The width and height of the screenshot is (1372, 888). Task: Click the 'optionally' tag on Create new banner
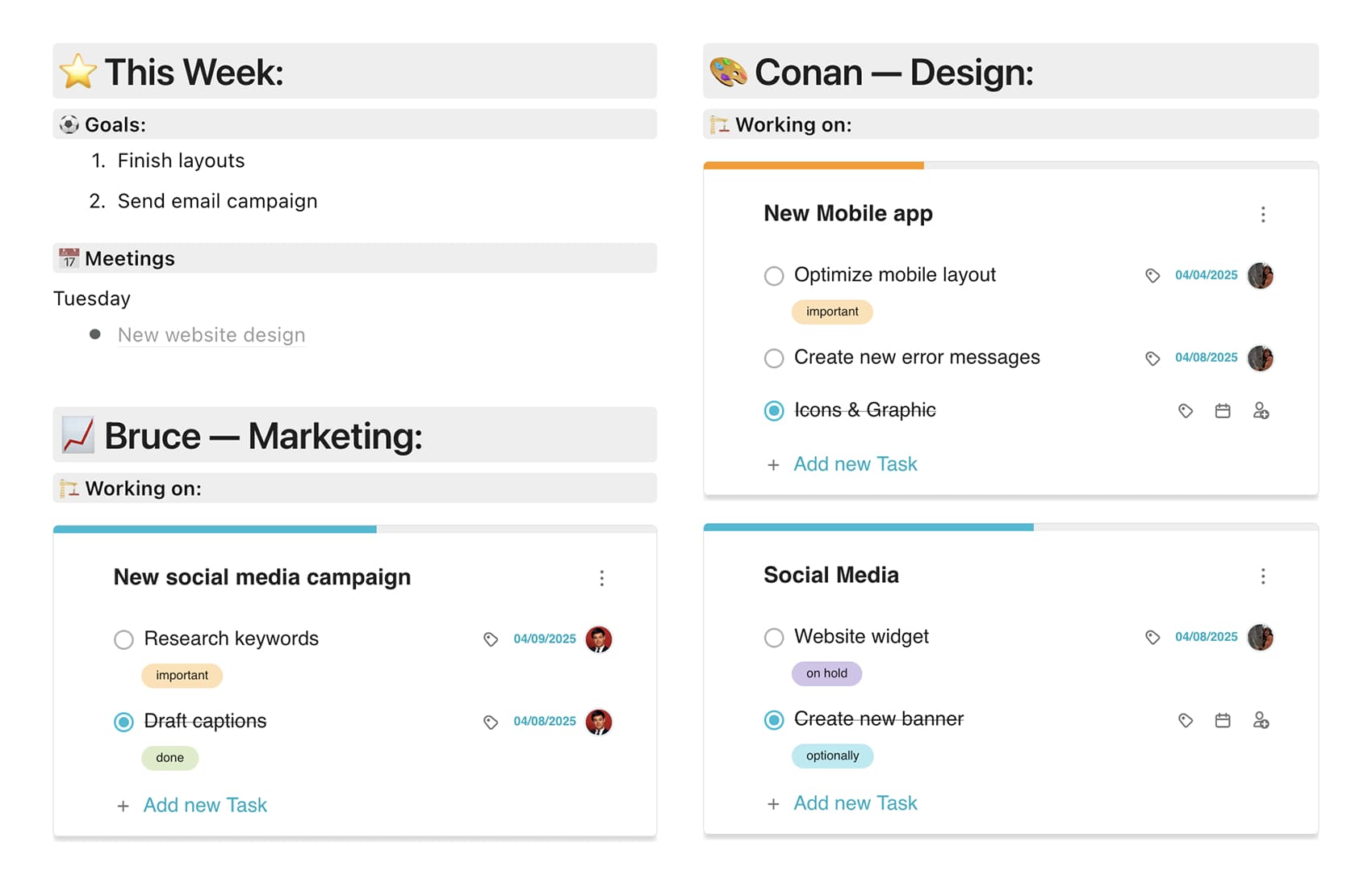point(832,756)
